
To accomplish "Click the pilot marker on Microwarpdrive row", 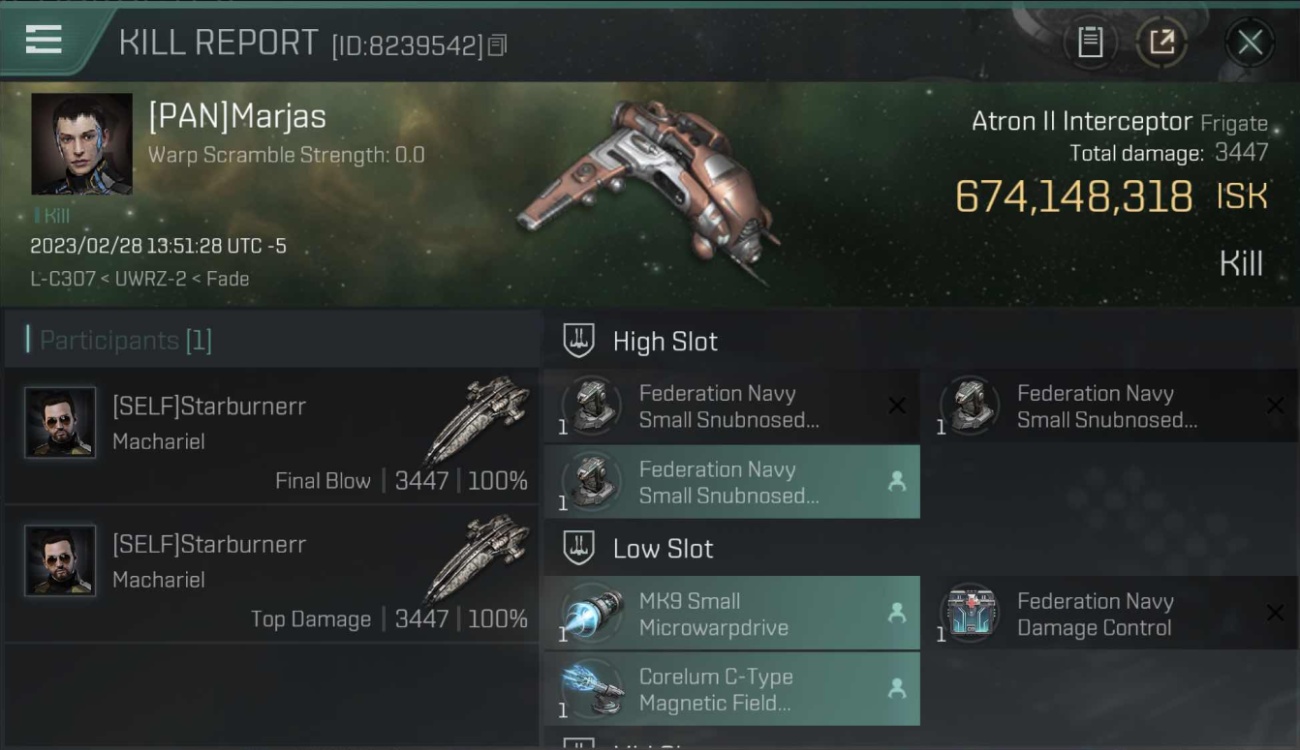I will (897, 613).
